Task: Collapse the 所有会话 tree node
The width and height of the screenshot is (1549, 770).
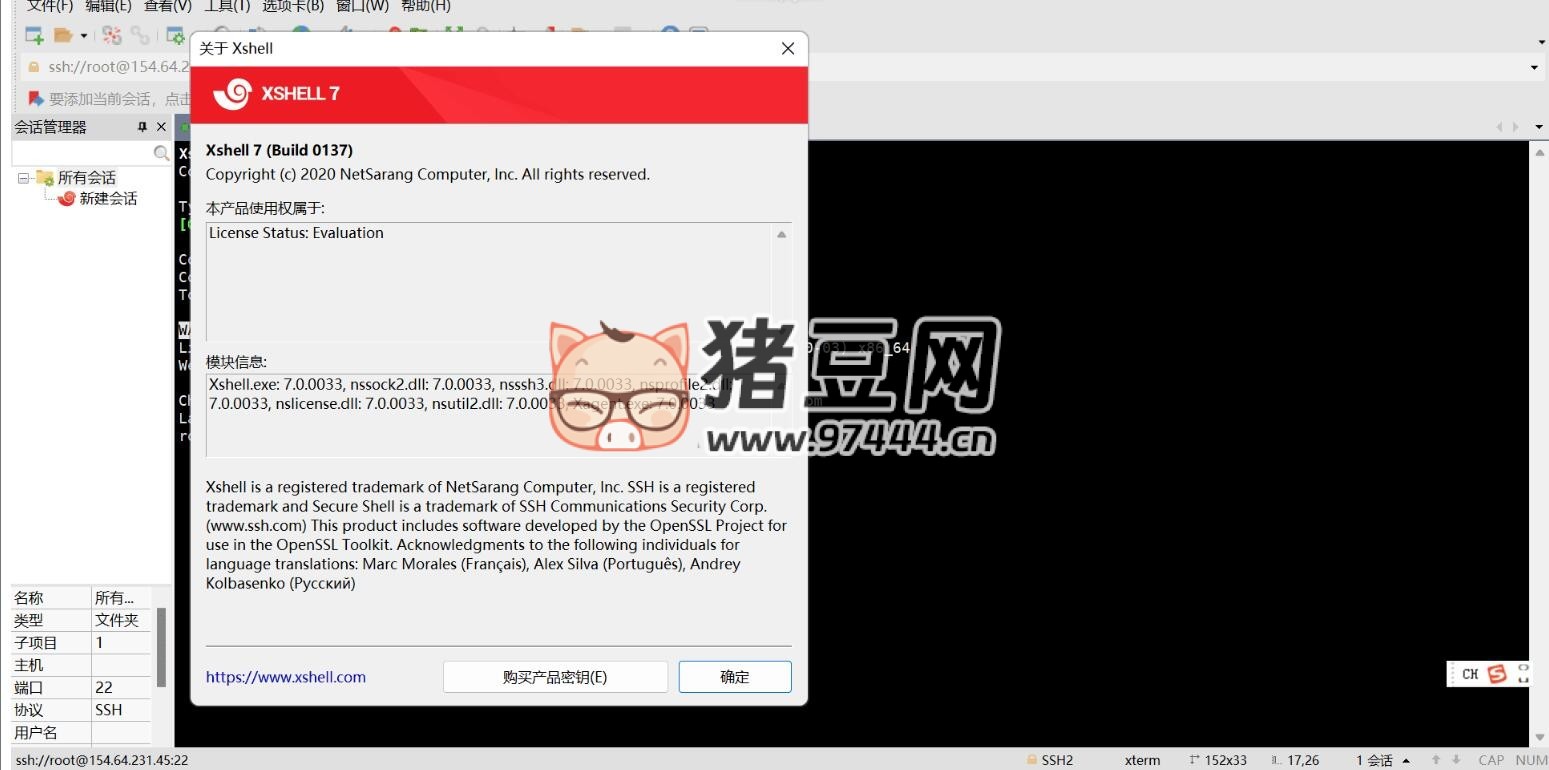Action: point(23,178)
